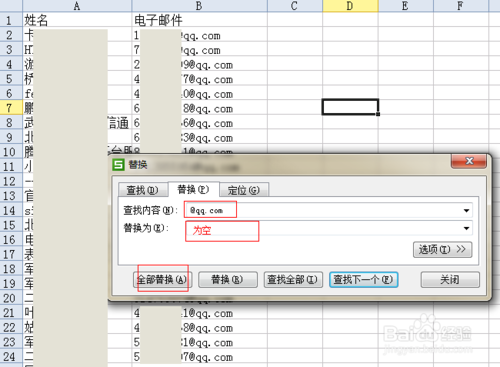Open the Find what history dropdown arrow
The width and height of the screenshot is (500, 367).
(466, 211)
